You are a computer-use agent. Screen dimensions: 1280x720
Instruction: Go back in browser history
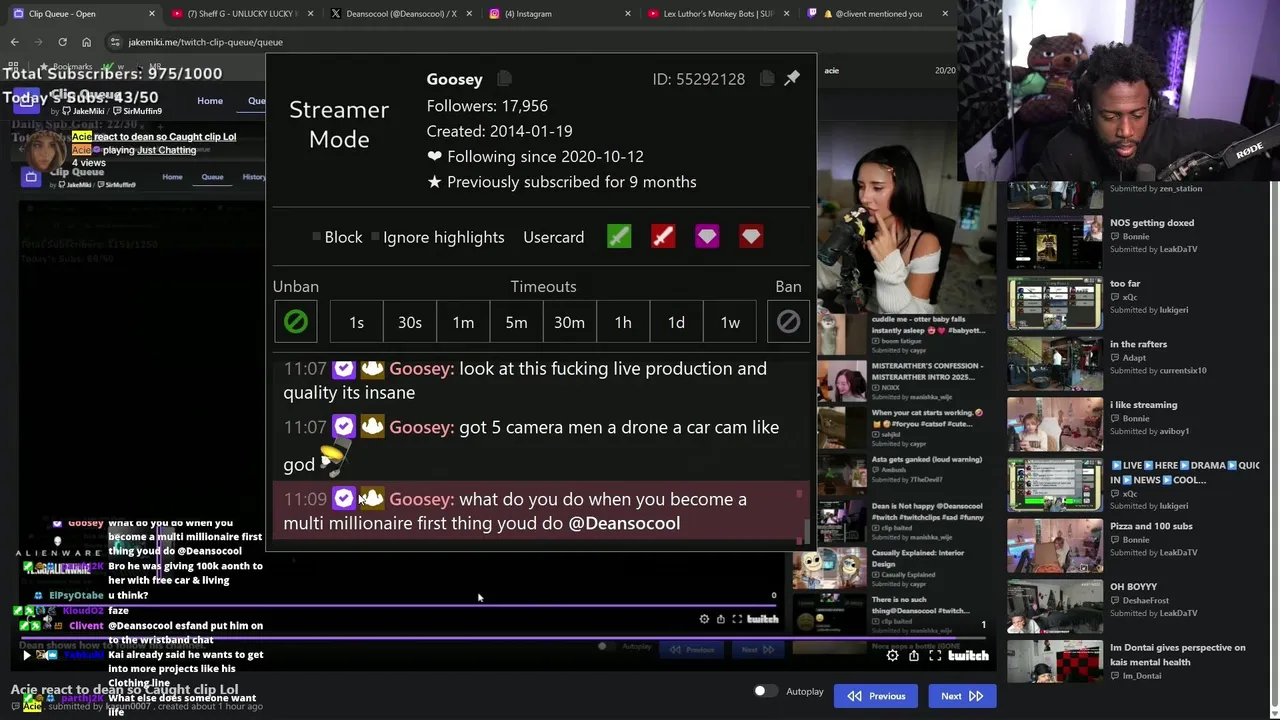tap(14, 42)
